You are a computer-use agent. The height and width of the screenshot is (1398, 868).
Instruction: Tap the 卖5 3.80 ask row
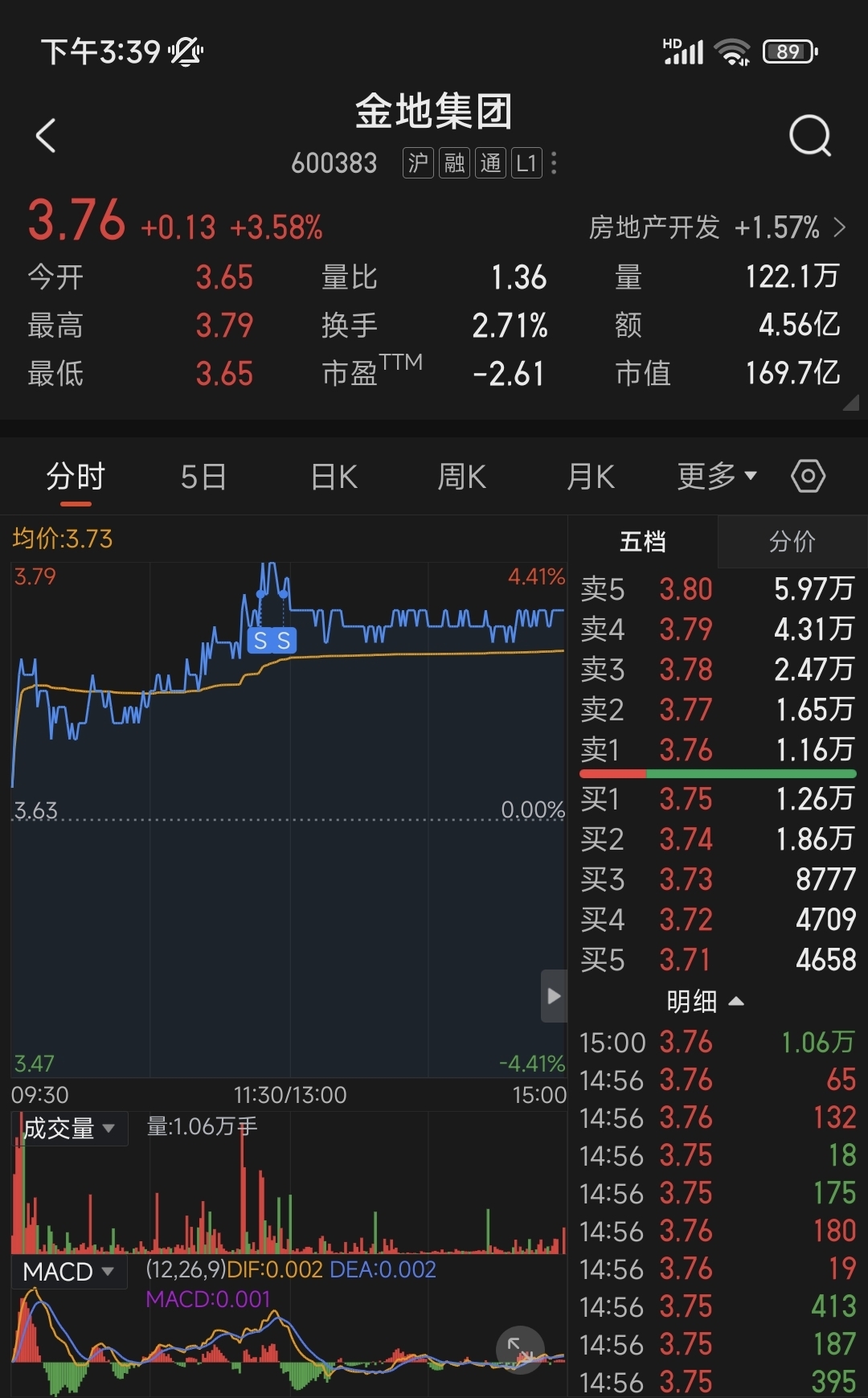[718, 588]
